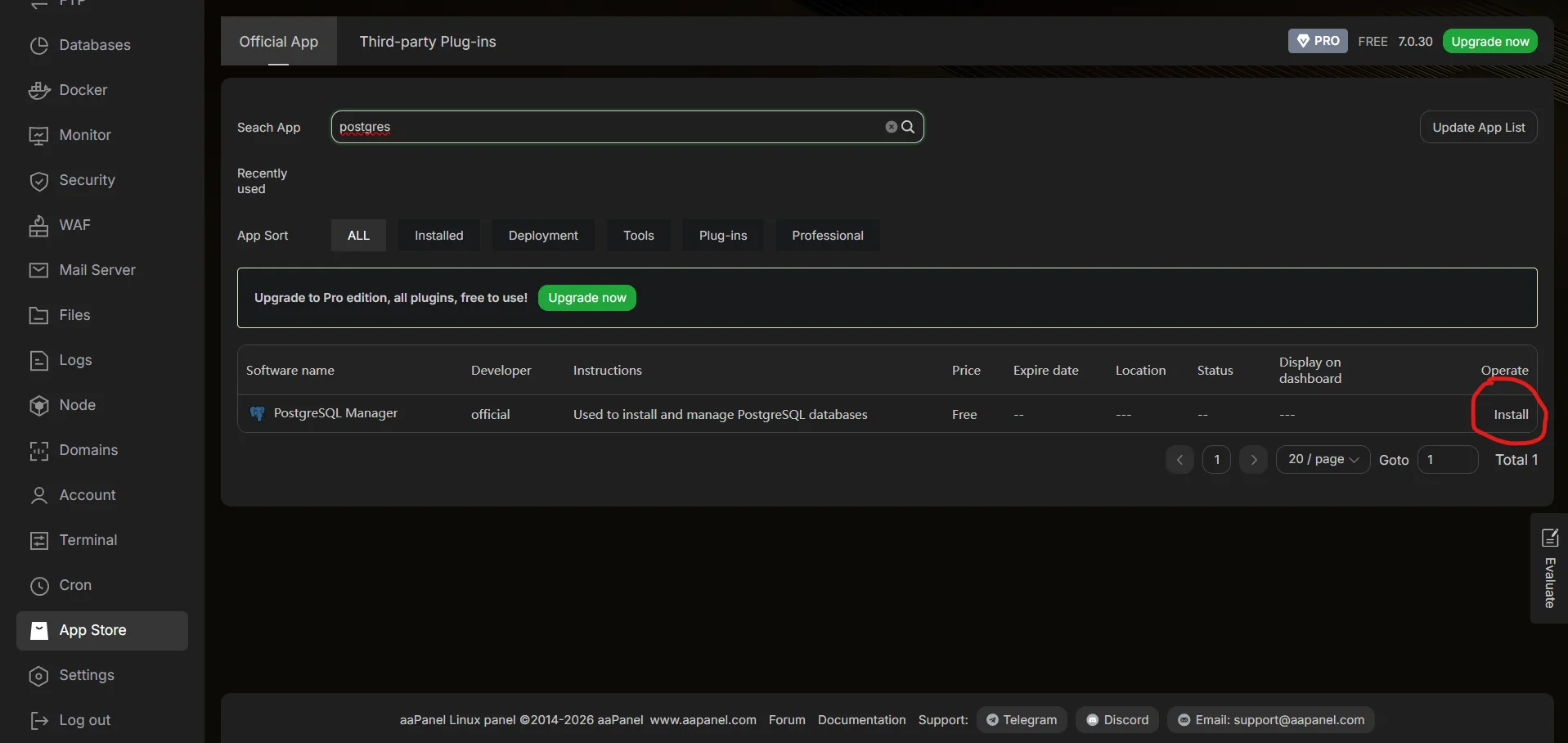Image resolution: width=1568 pixels, height=743 pixels.
Task: Click the PostgreSQL Manager elephant icon
Action: coord(257,414)
